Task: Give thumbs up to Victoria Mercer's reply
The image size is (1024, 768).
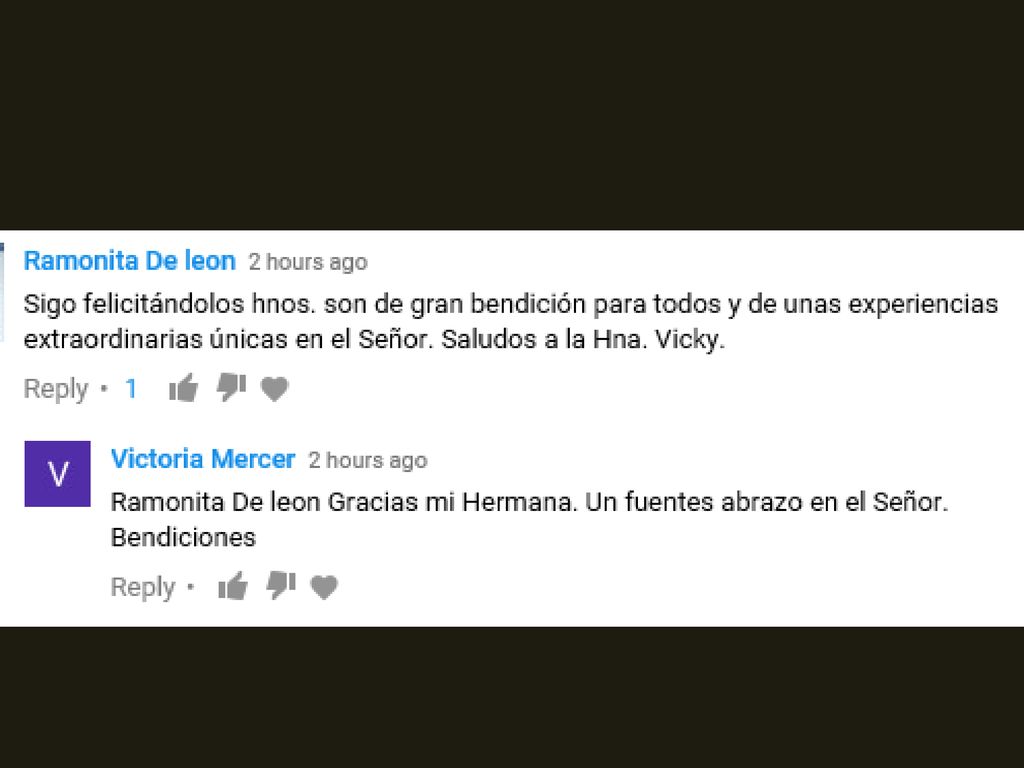Action: click(233, 586)
